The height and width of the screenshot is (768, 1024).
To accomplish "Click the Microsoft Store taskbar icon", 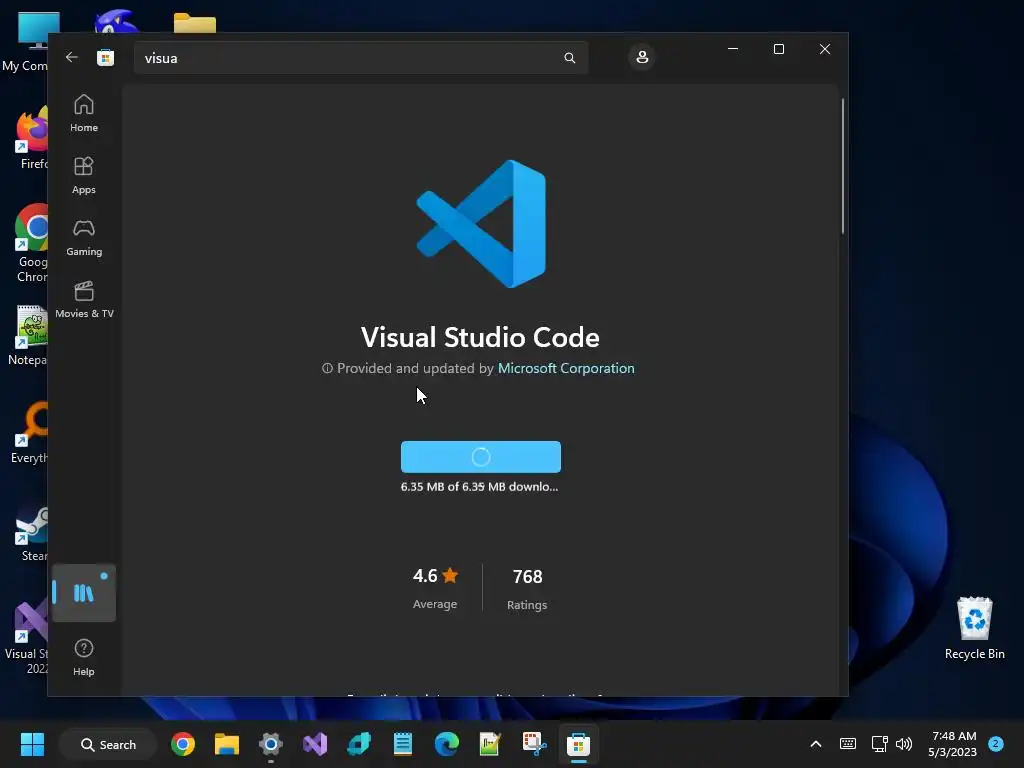I will click(x=579, y=744).
